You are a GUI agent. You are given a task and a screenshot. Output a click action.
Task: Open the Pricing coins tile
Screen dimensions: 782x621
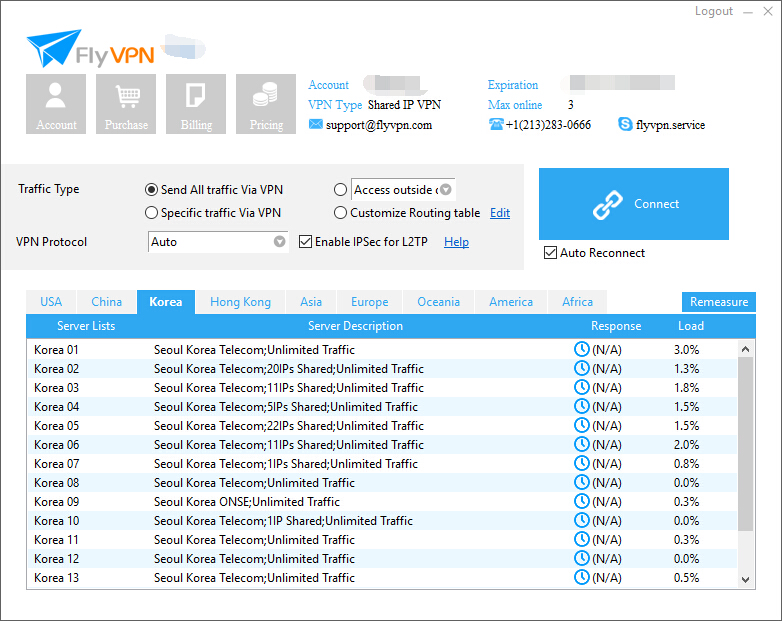click(x=266, y=104)
